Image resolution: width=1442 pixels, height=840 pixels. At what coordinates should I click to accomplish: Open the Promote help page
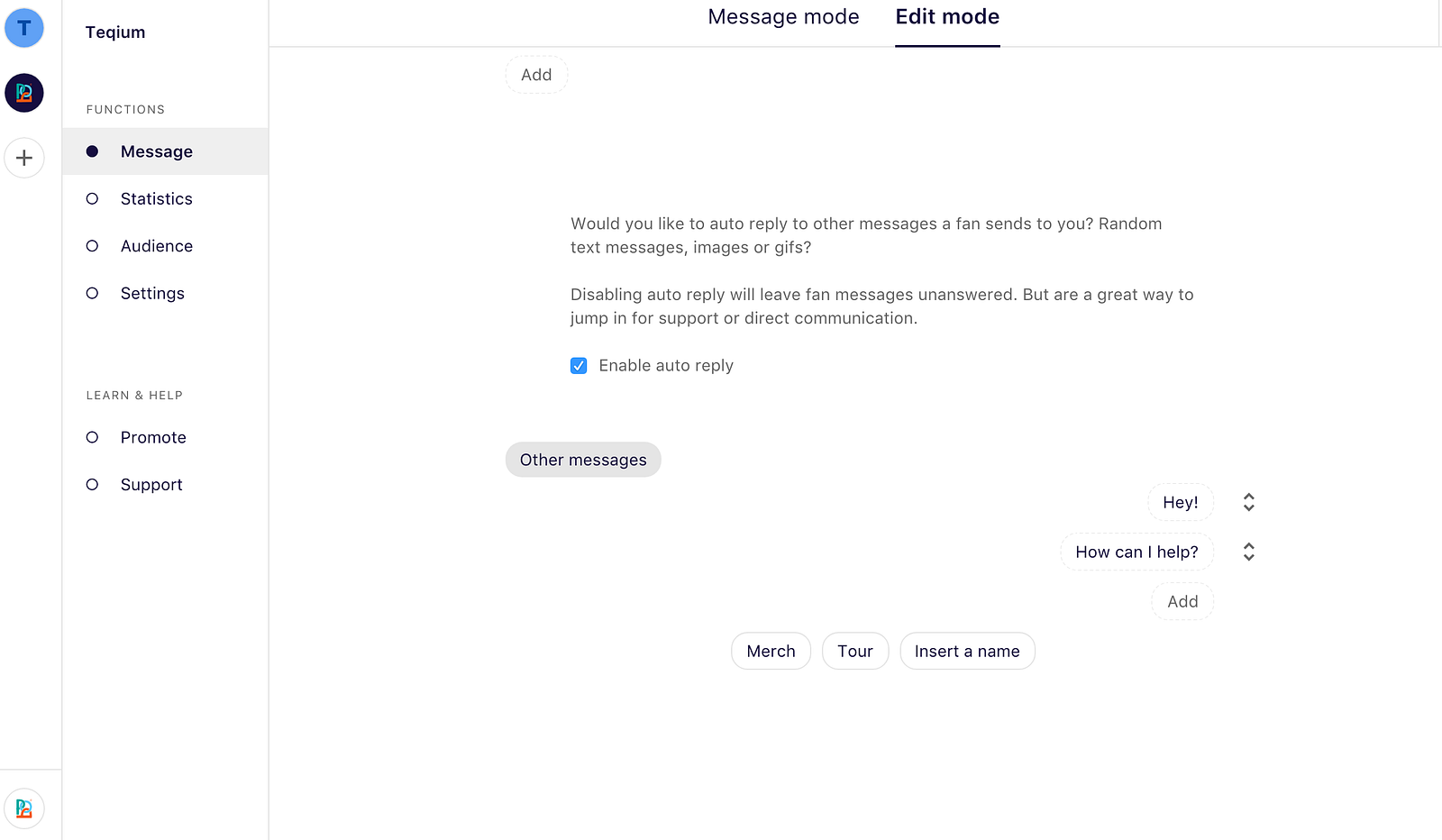153,438
